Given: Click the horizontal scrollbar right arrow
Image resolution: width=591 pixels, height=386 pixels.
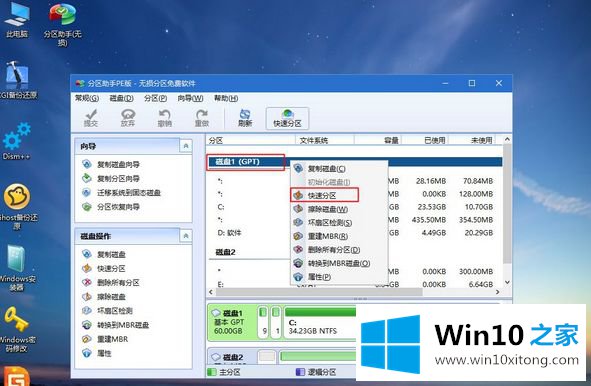Looking at the screenshot, I should (498, 292).
